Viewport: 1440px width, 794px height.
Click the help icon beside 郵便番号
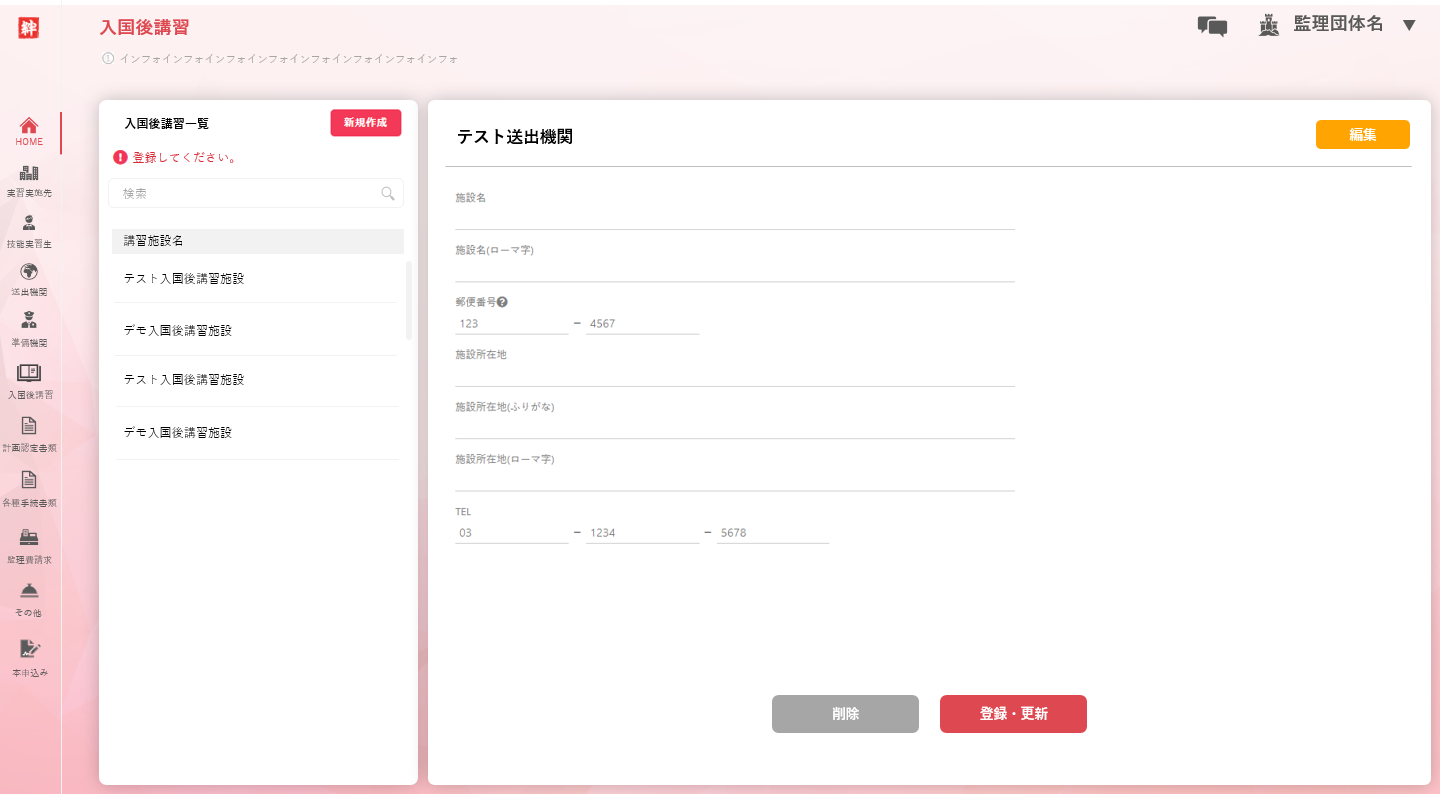click(x=502, y=302)
